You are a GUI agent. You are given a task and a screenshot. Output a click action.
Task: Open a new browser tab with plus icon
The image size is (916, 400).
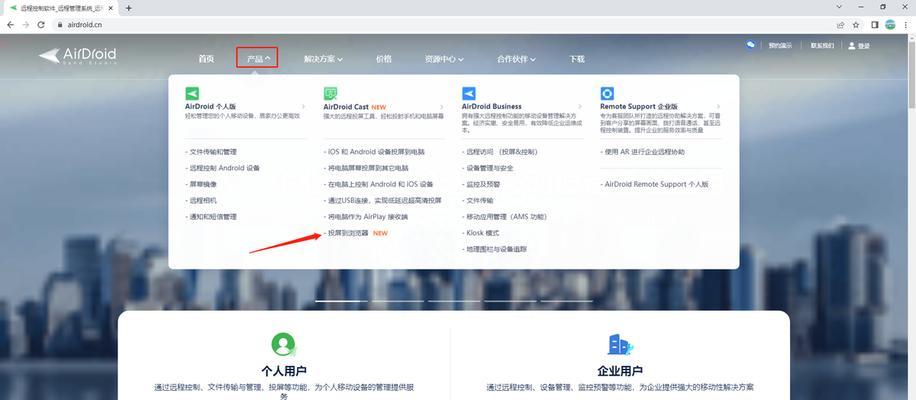pos(129,8)
